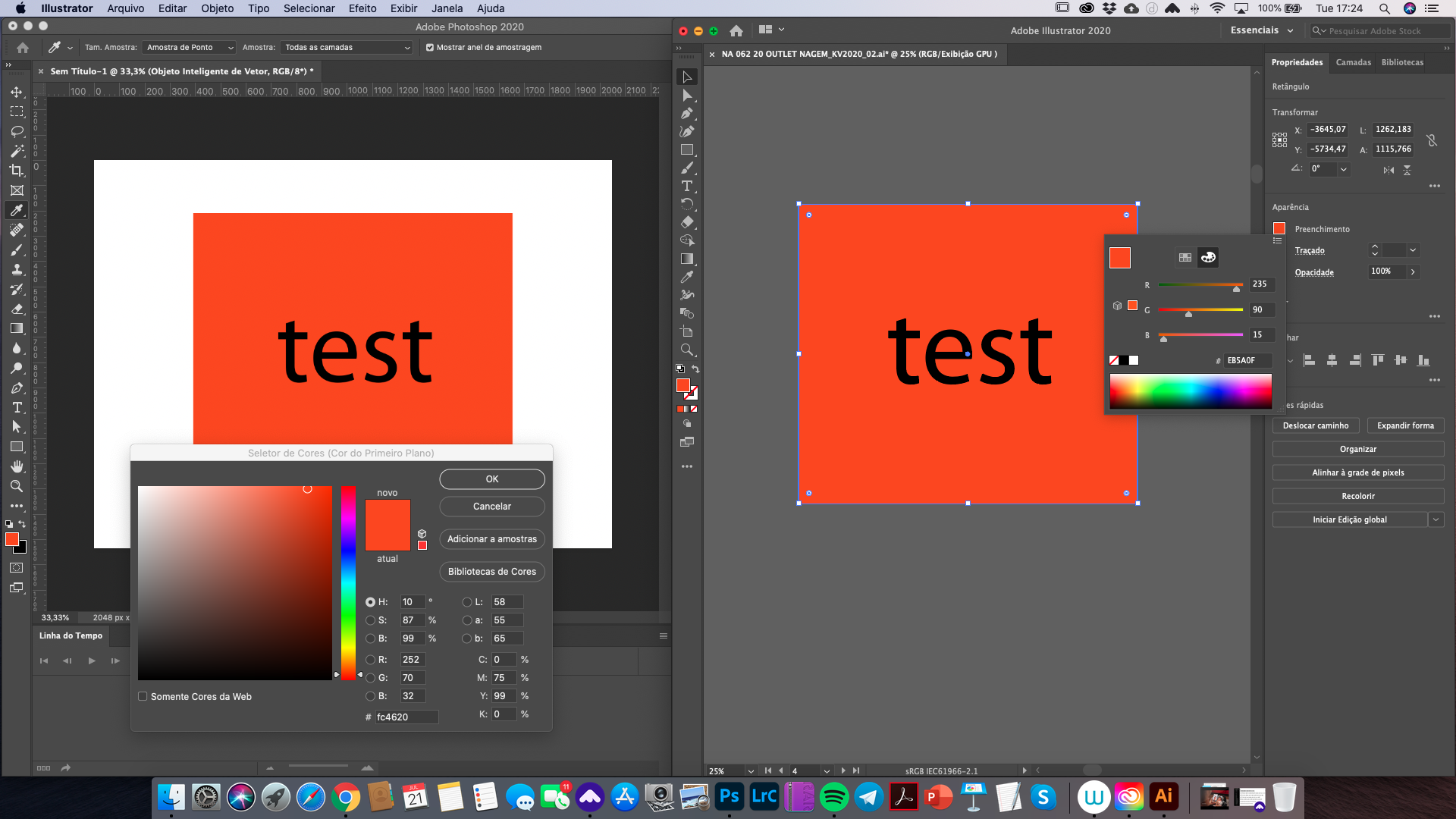Toggle Mostrar anel de amostragem option
This screenshot has height=819, width=1456.
point(430,47)
